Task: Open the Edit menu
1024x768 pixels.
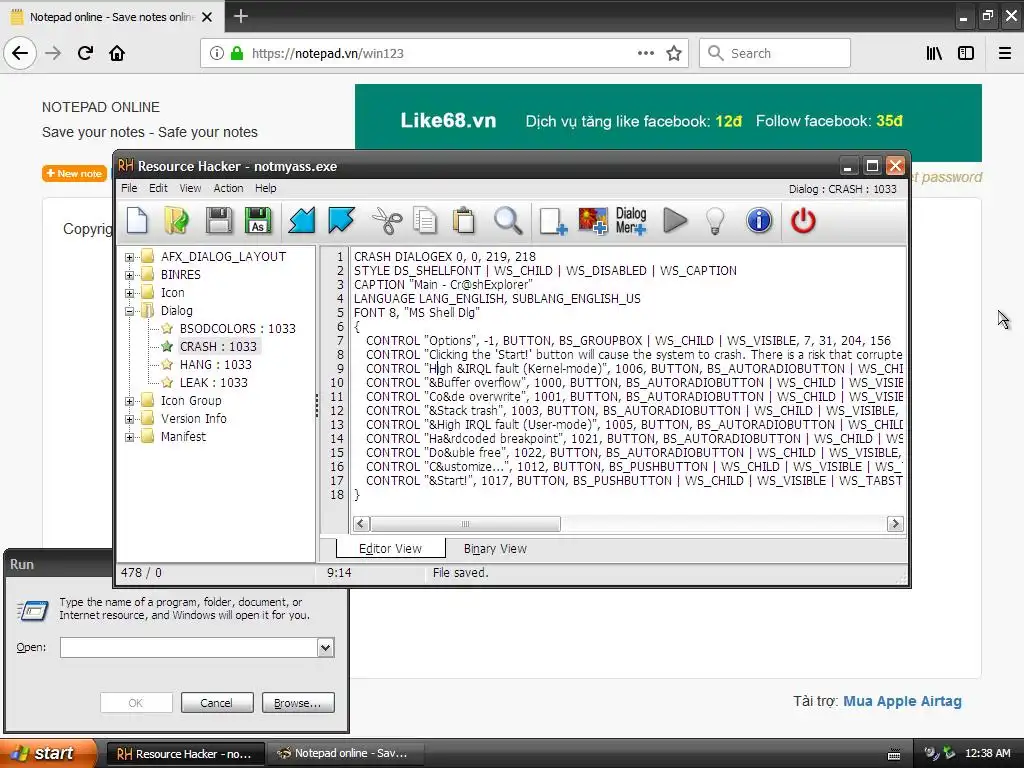Action: (158, 188)
